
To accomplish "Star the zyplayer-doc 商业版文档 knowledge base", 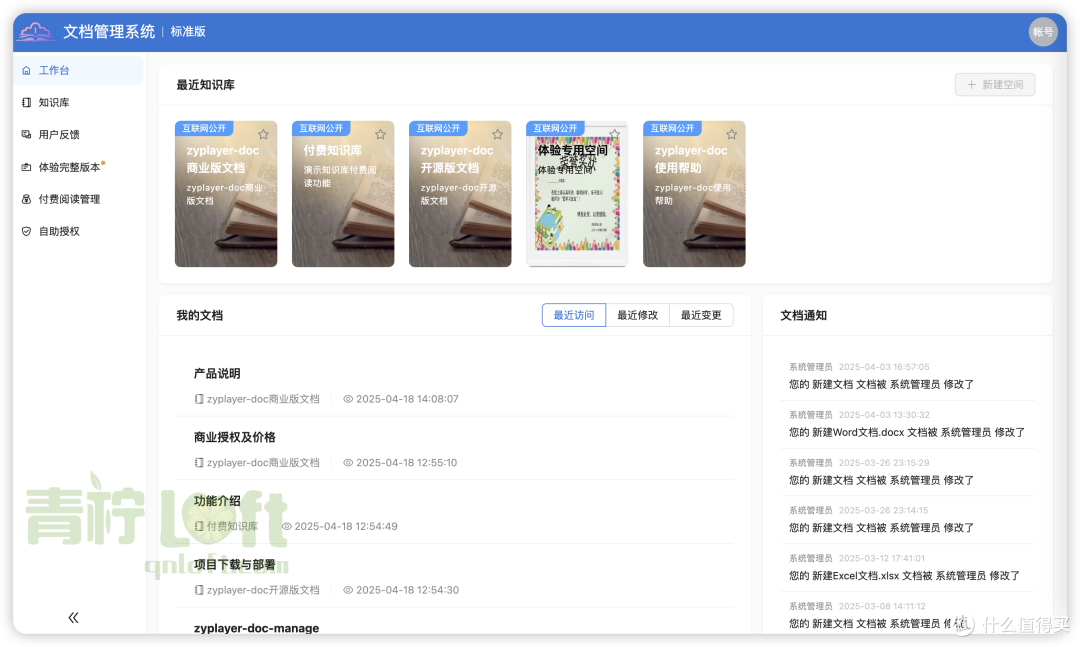I will 263,133.
